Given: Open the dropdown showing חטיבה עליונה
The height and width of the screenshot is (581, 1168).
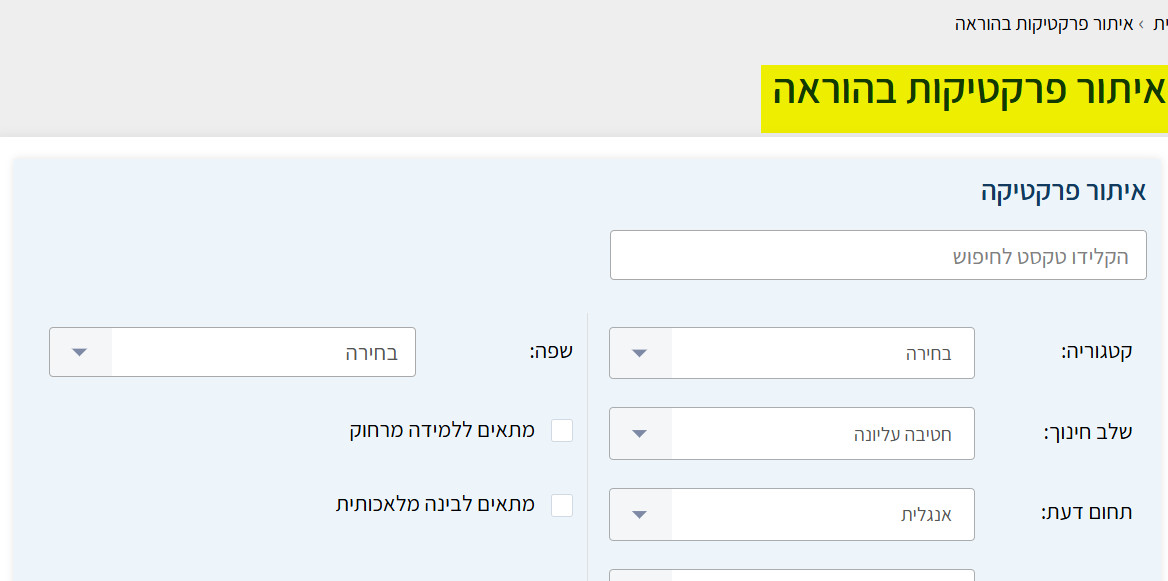Looking at the screenshot, I should 822,434.
